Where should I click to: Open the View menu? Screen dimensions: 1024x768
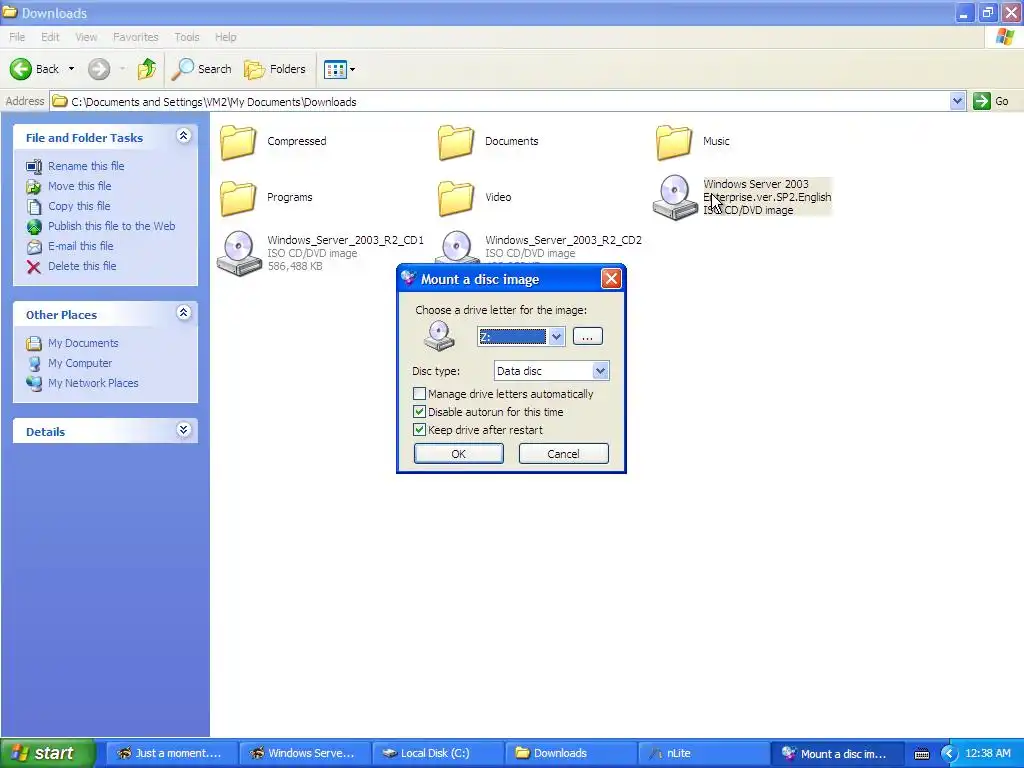coord(86,37)
